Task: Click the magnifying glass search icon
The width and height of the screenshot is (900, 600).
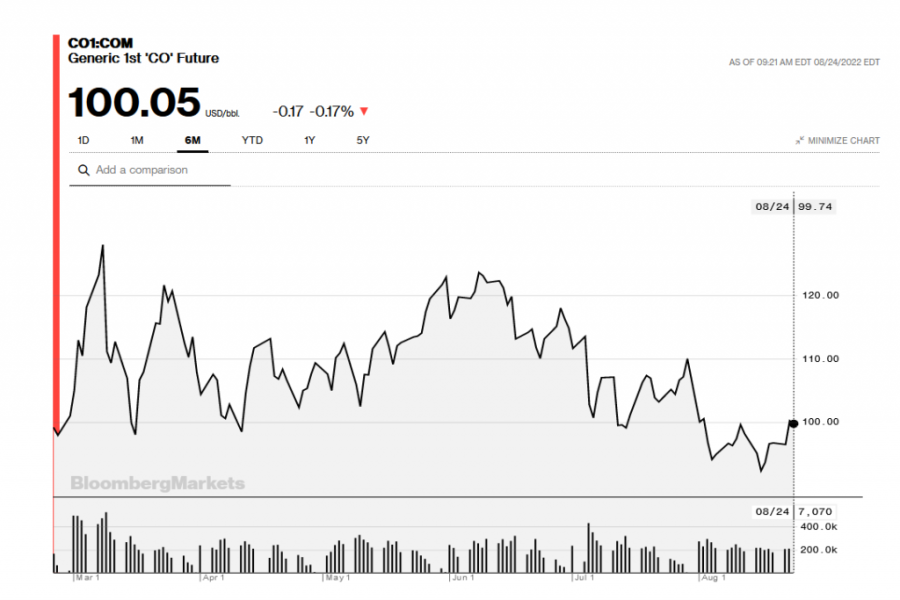Action: coord(84,170)
